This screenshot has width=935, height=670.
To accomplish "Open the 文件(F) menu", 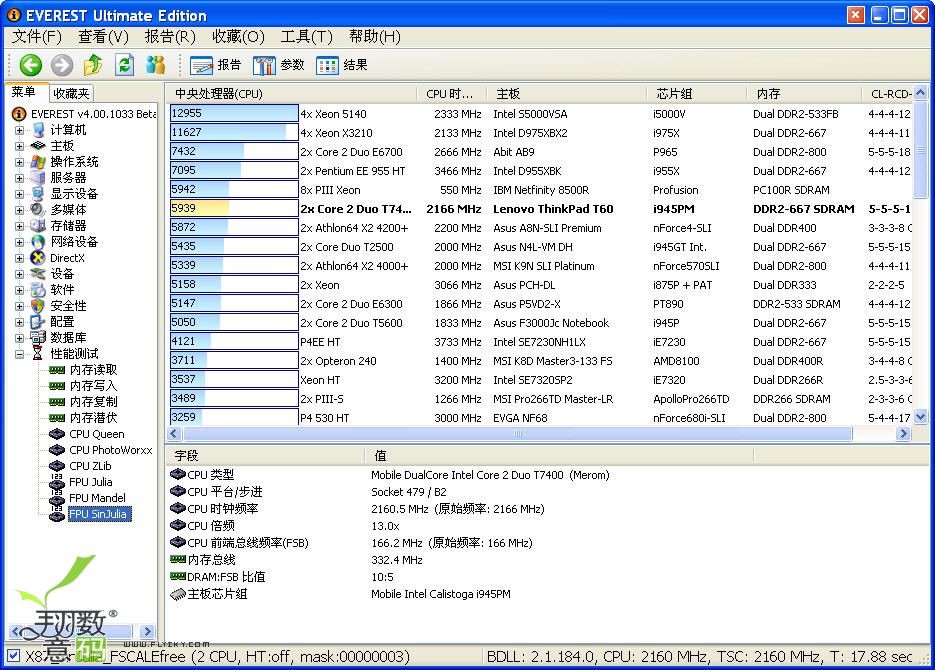I will [37, 37].
